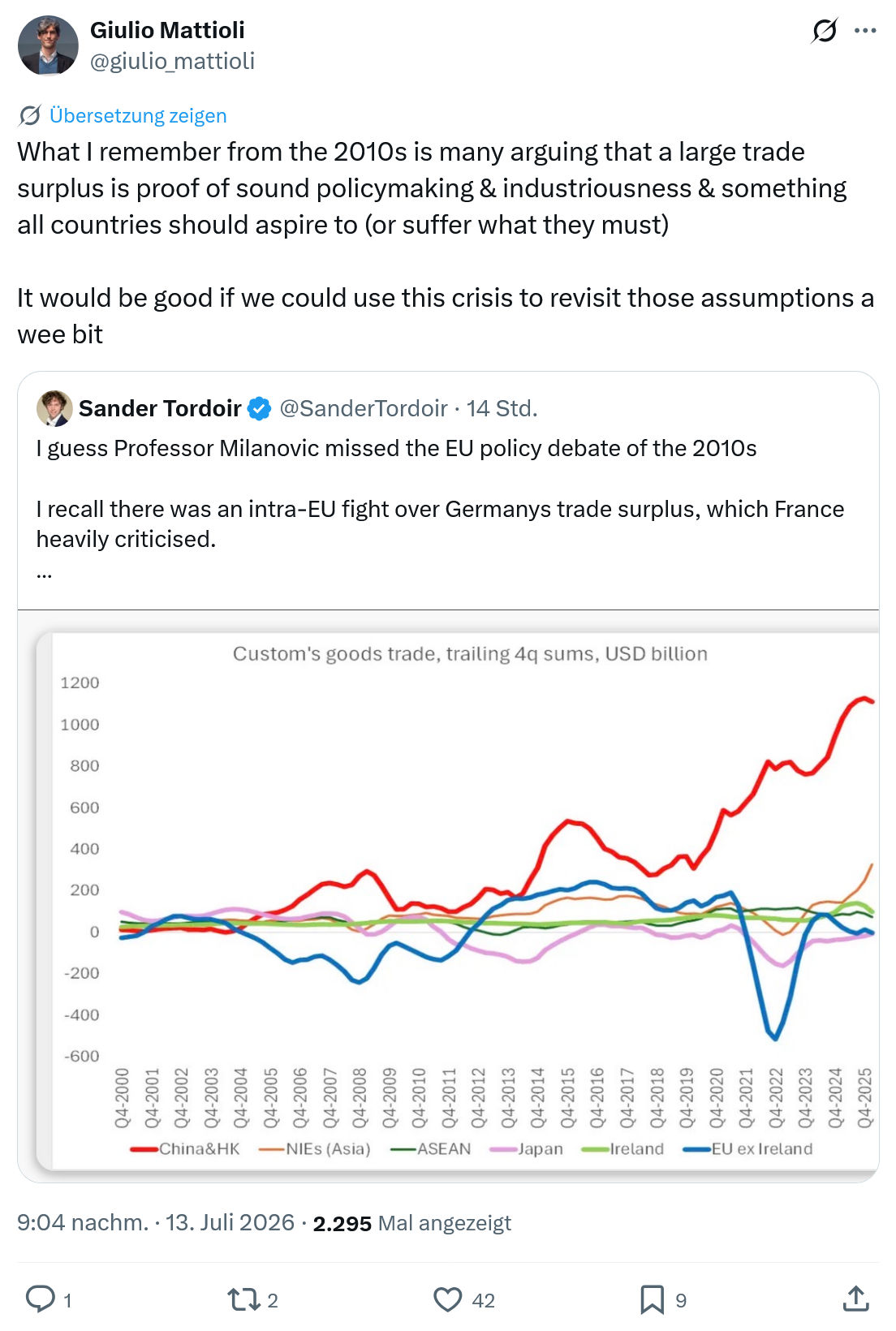Open the three-dot more options menu
Screen dimensions: 896x1331
pyautogui.click(x=865, y=31)
